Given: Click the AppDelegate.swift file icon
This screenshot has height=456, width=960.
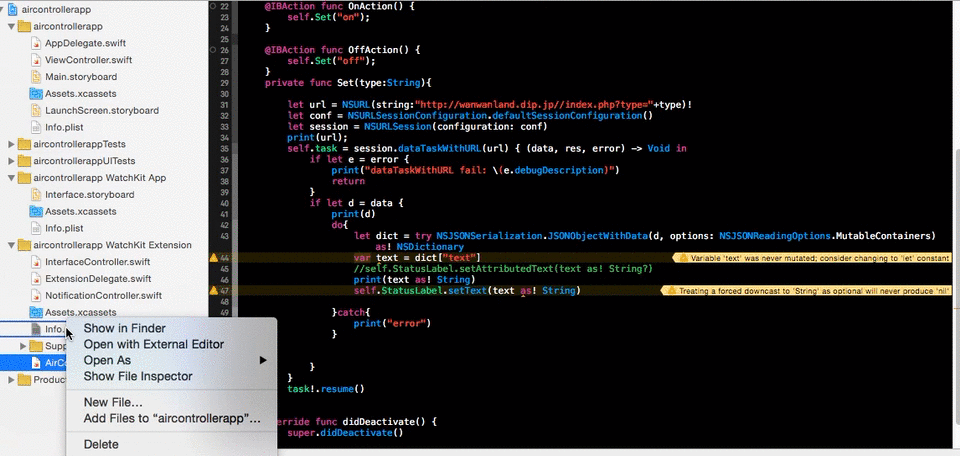Looking at the screenshot, I should click(37, 43).
